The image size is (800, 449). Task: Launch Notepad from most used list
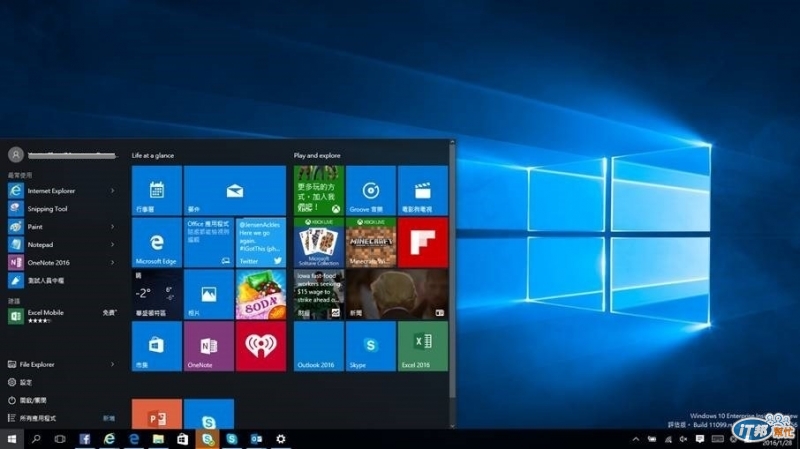[x=60, y=244]
